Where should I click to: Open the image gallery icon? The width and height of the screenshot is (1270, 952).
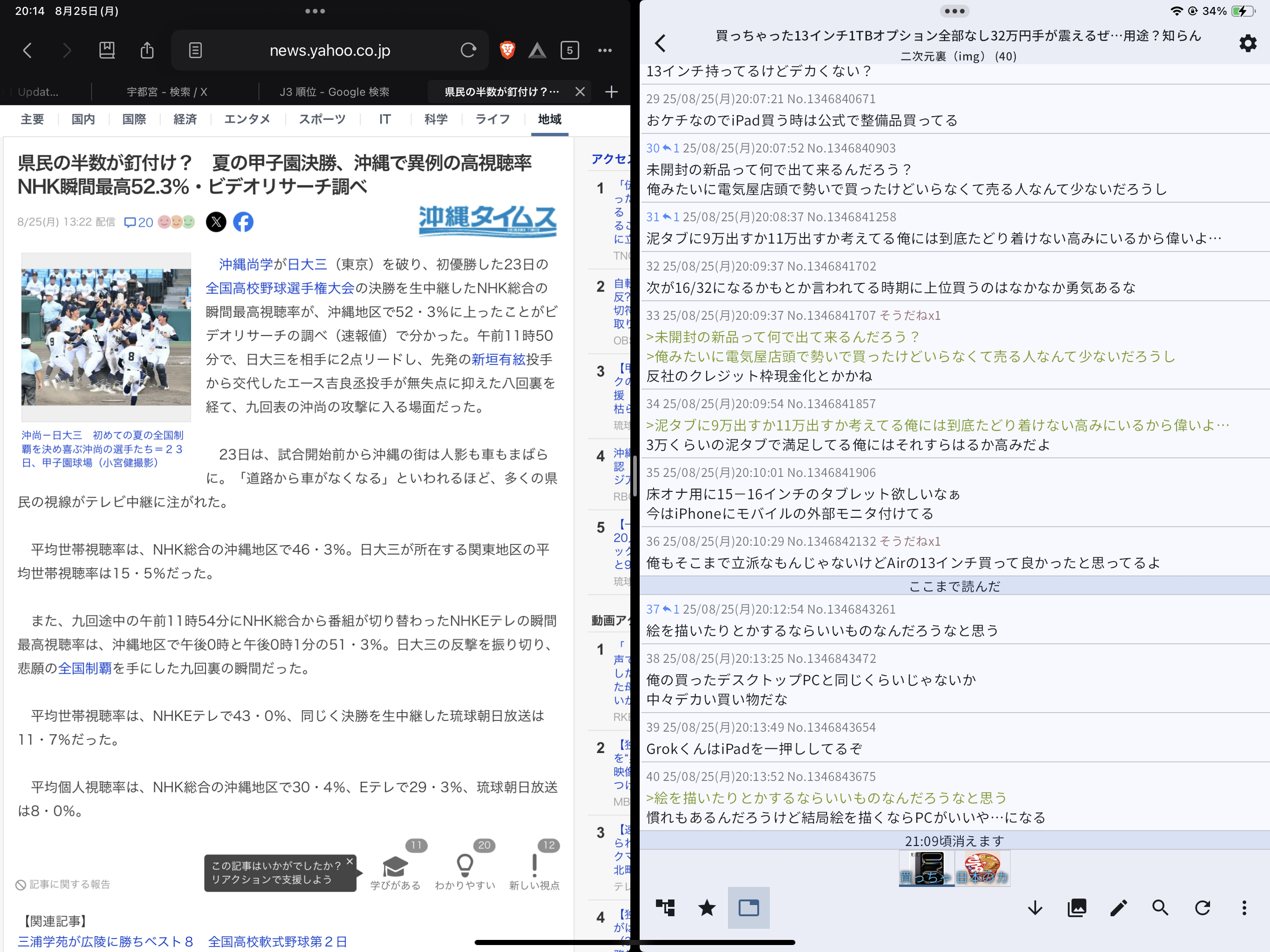(1077, 908)
